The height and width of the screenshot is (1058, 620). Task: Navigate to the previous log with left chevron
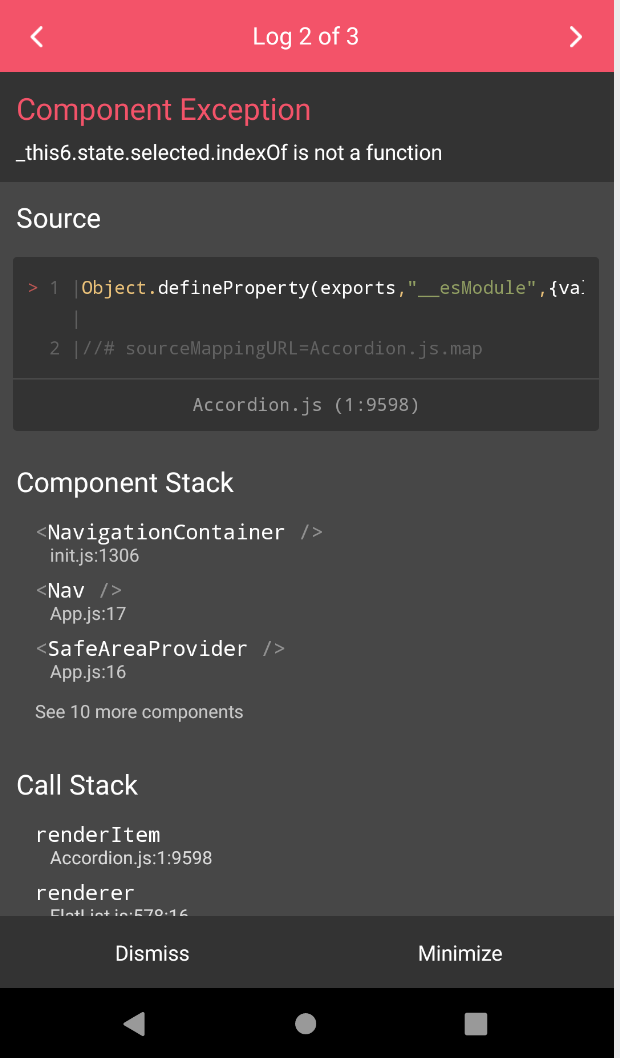[x=36, y=36]
